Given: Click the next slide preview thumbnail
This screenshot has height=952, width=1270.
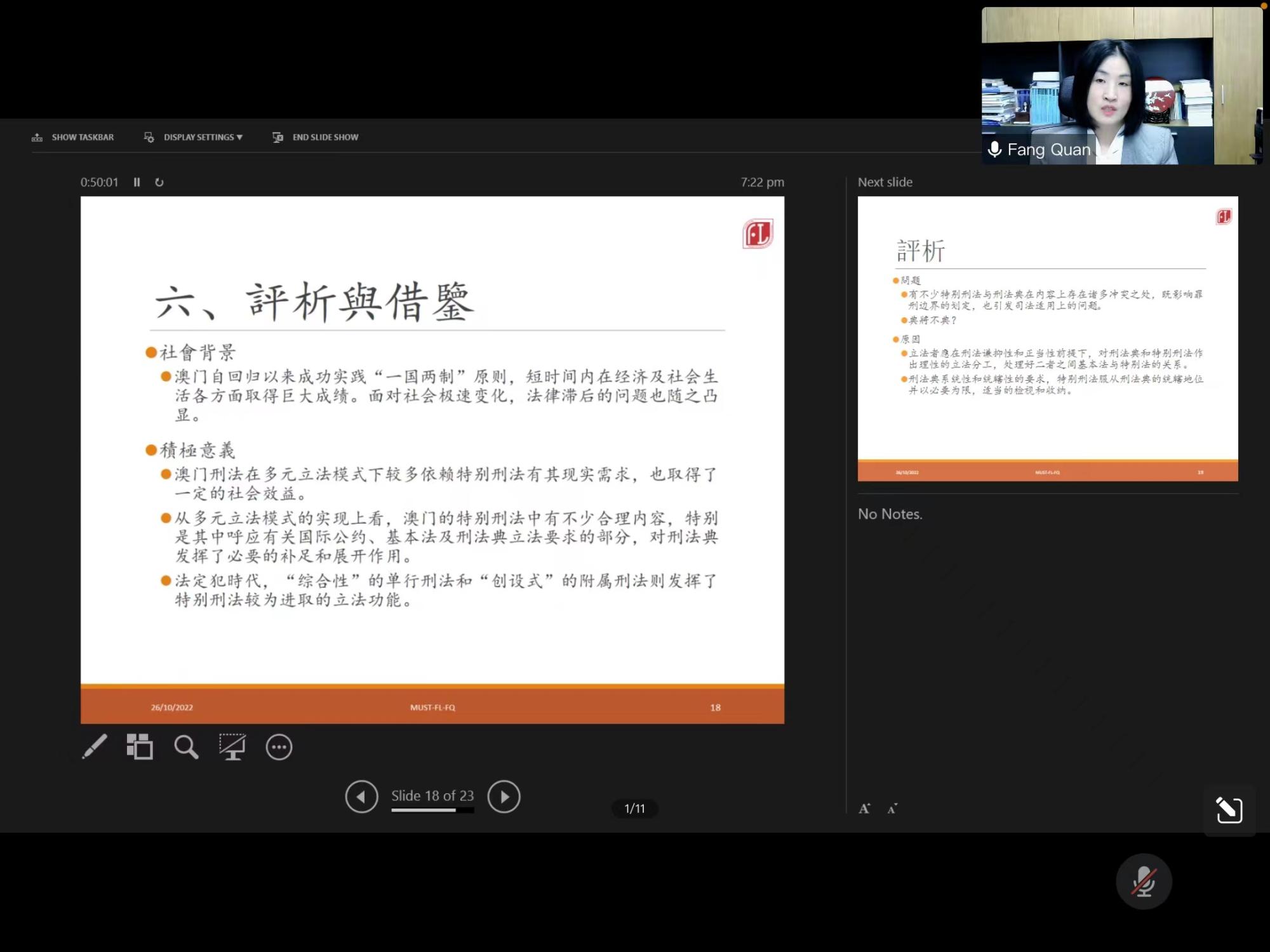Looking at the screenshot, I should pos(1047,338).
